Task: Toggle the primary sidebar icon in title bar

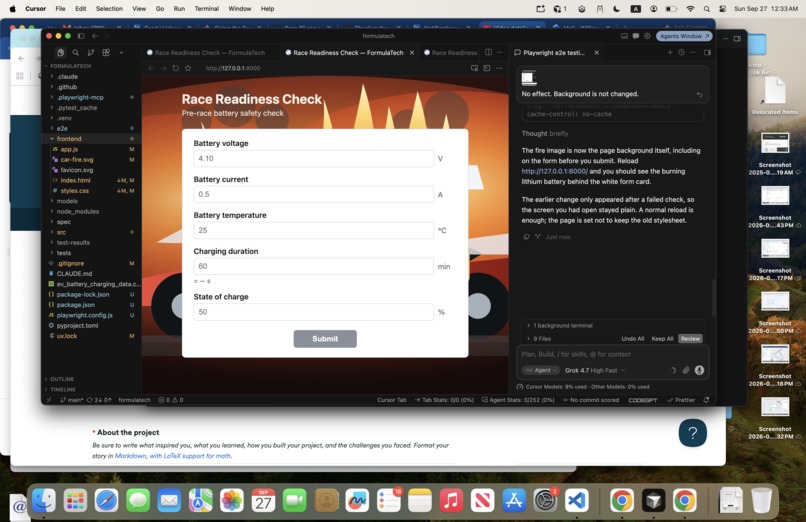Action: (x=81, y=36)
